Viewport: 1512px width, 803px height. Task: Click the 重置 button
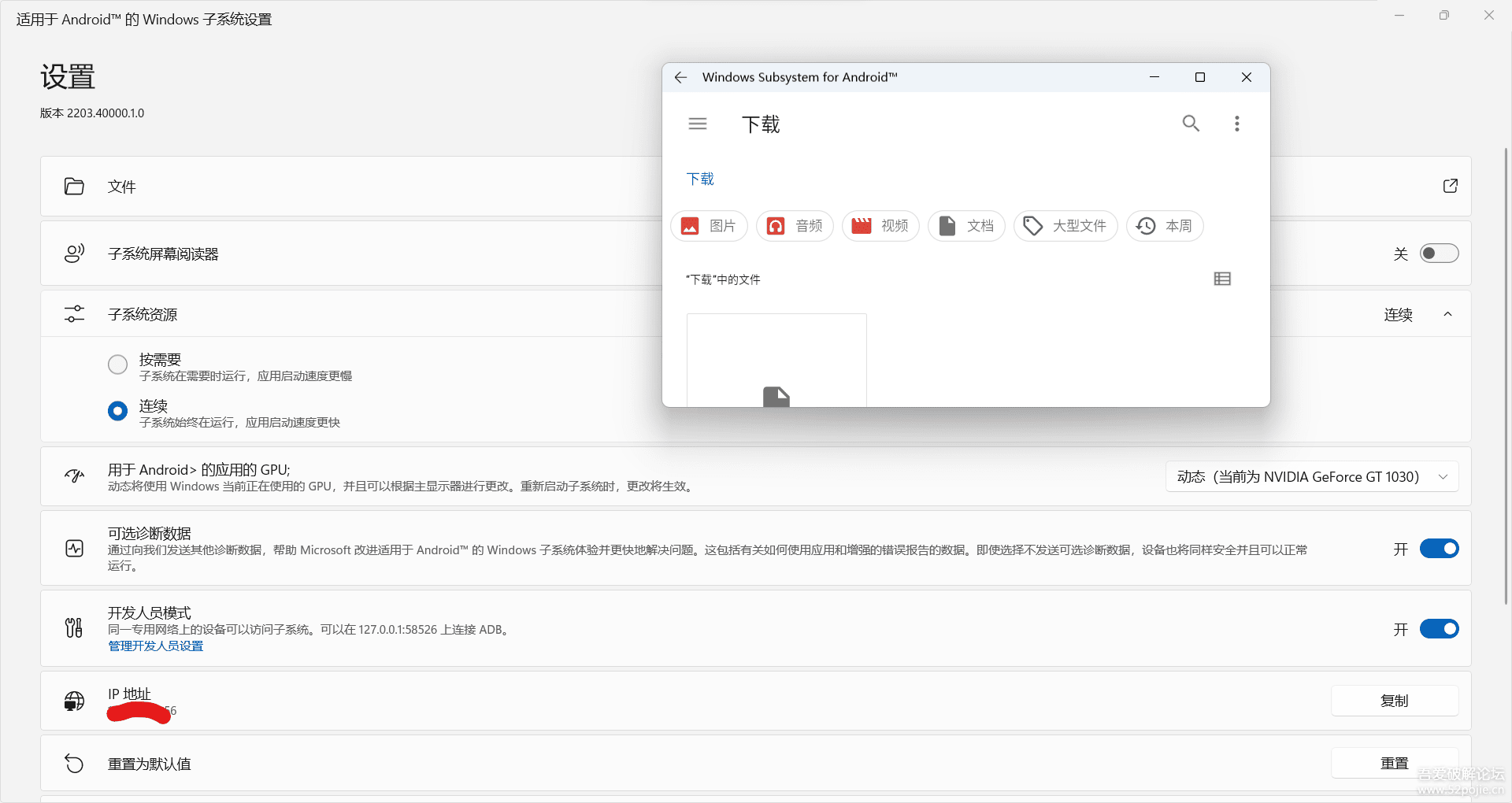(1394, 764)
